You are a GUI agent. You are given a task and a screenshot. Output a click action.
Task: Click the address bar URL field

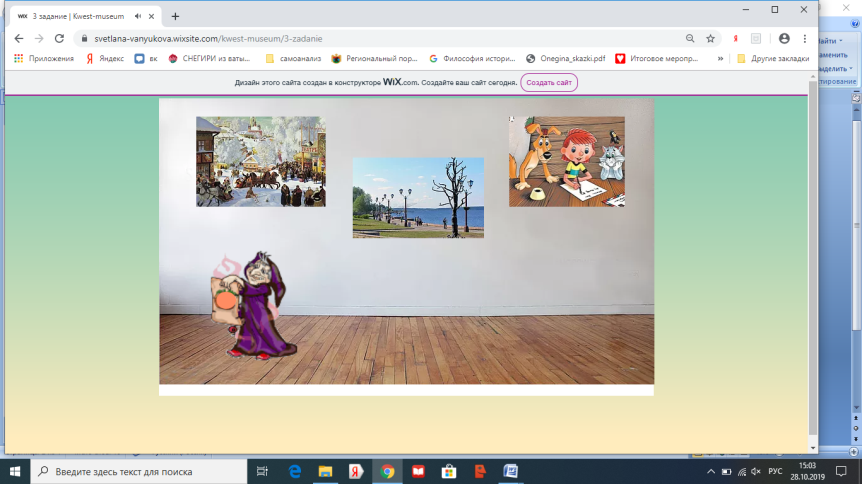[x=379, y=38]
